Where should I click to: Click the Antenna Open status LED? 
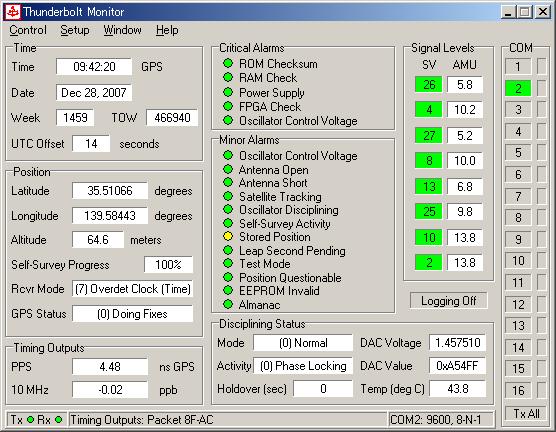(x=228, y=170)
